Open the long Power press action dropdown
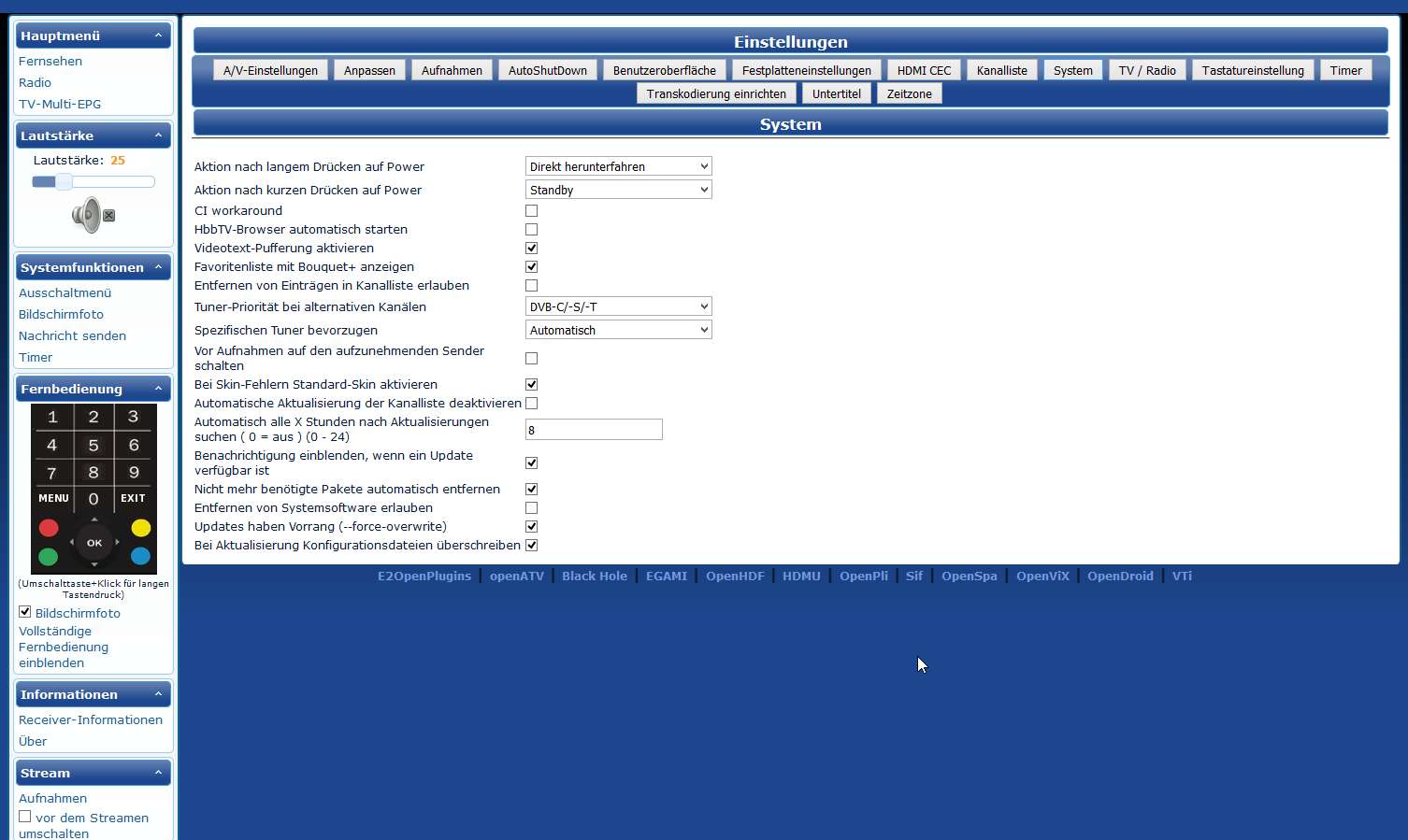1408x840 pixels. point(618,166)
